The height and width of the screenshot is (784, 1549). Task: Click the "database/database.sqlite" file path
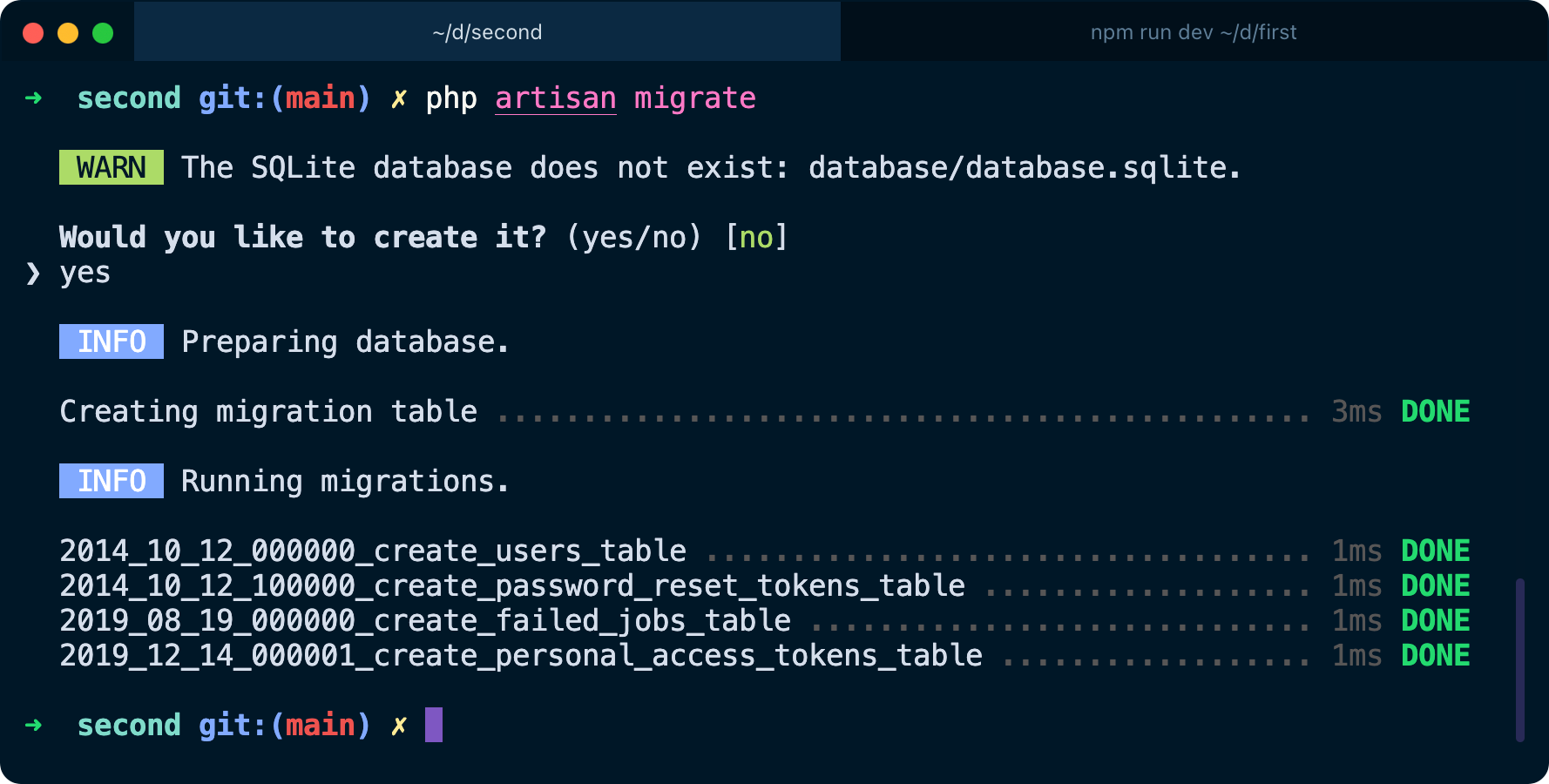[x=1017, y=167]
